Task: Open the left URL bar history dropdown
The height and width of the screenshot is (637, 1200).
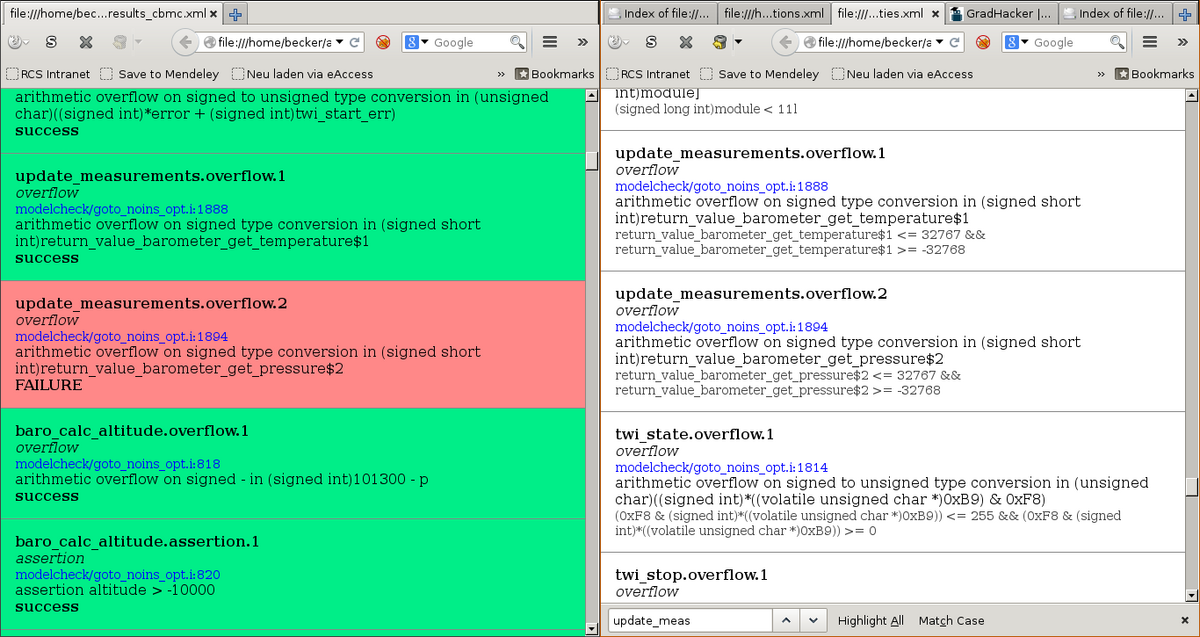Action: [x=340, y=42]
